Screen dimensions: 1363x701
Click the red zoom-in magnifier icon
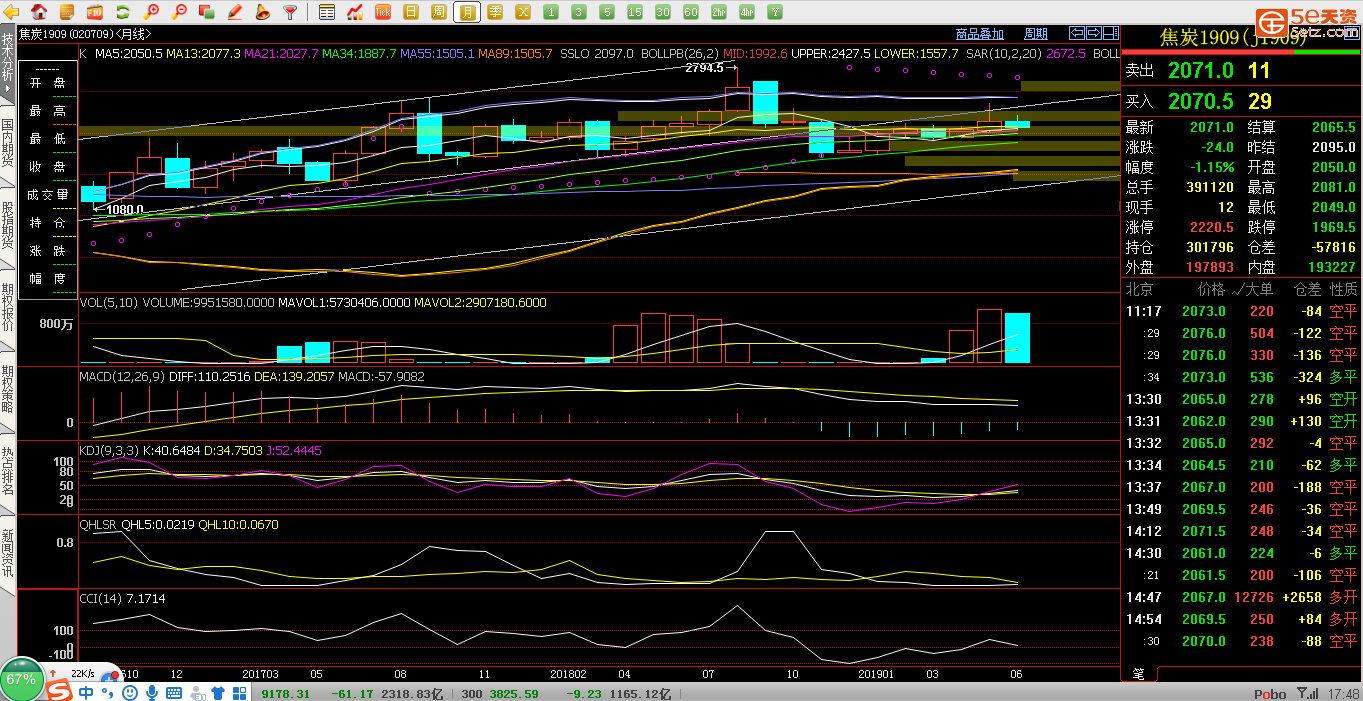coord(151,12)
